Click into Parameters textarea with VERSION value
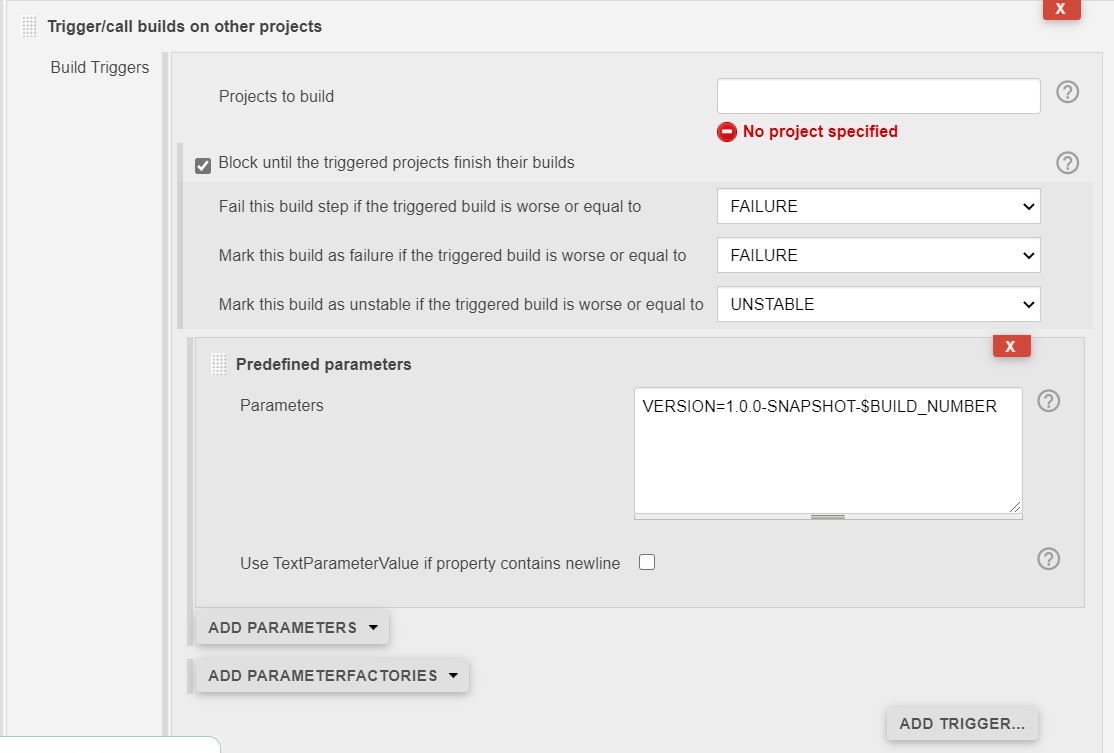The height and width of the screenshot is (753, 1114). coord(828,450)
